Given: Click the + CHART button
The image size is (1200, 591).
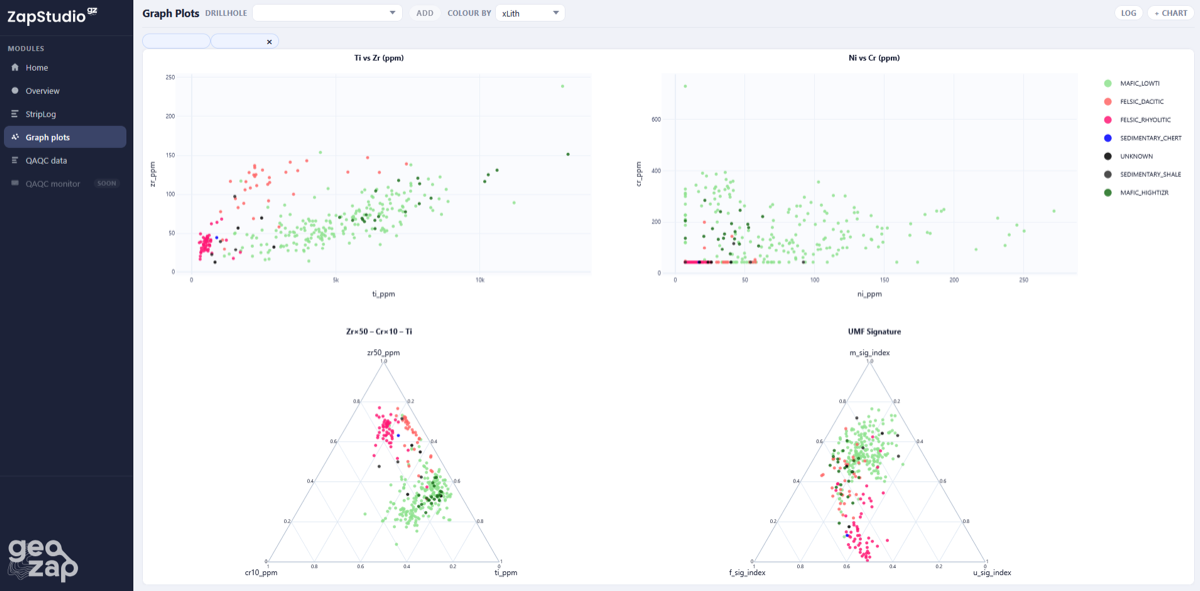Looking at the screenshot, I should click(x=1169, y=12).
